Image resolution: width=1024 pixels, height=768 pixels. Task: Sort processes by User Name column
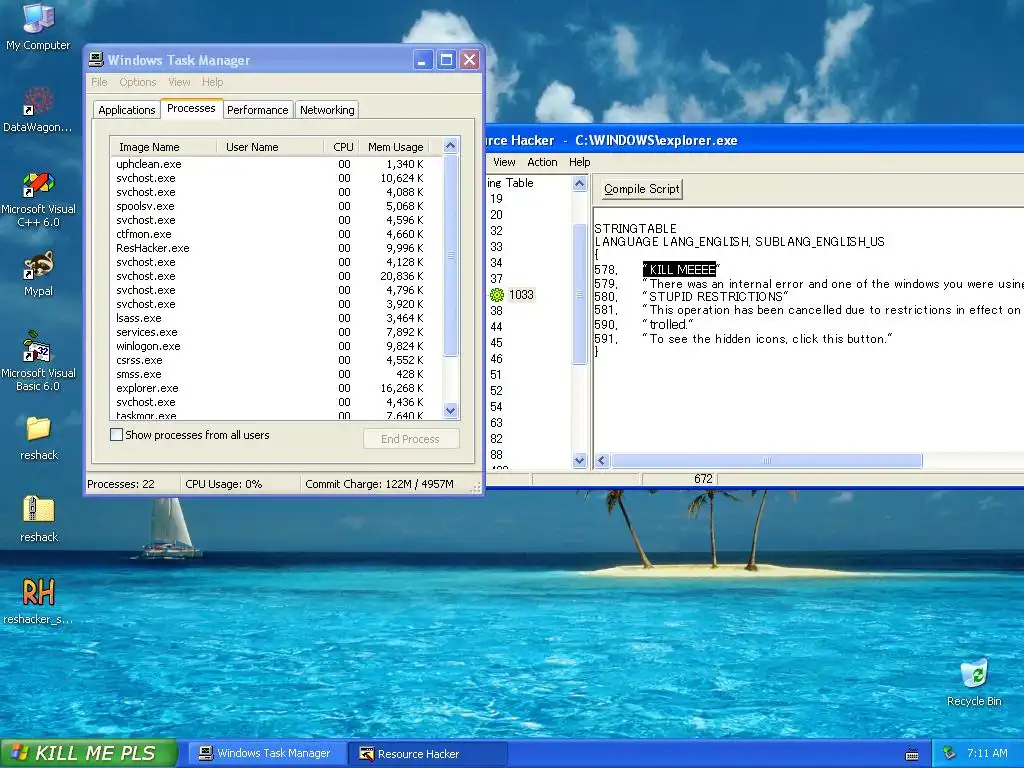click(270, 147)
